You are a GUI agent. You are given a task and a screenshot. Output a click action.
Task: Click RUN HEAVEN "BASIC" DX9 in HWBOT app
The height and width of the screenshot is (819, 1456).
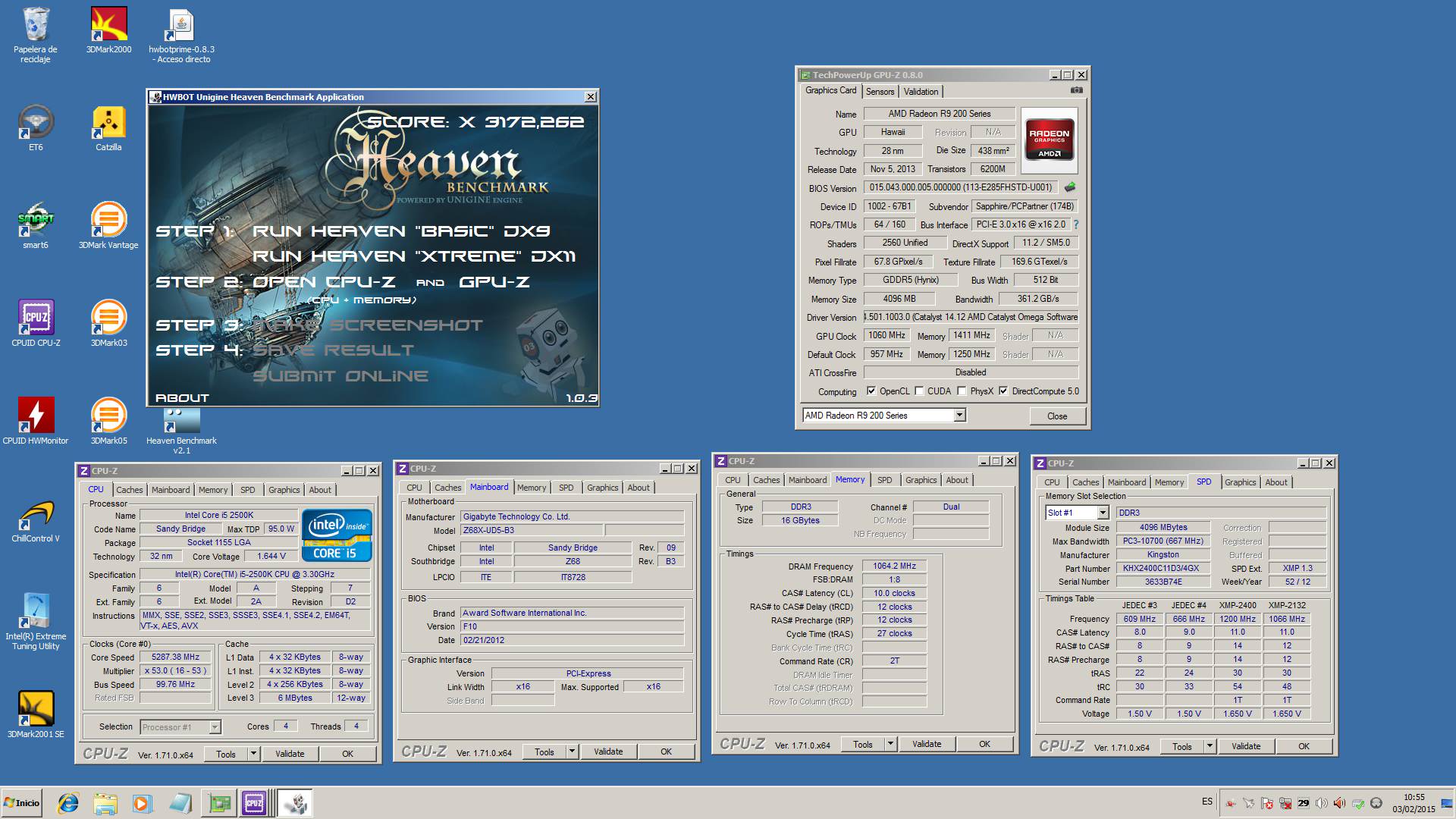pos(402,231)
